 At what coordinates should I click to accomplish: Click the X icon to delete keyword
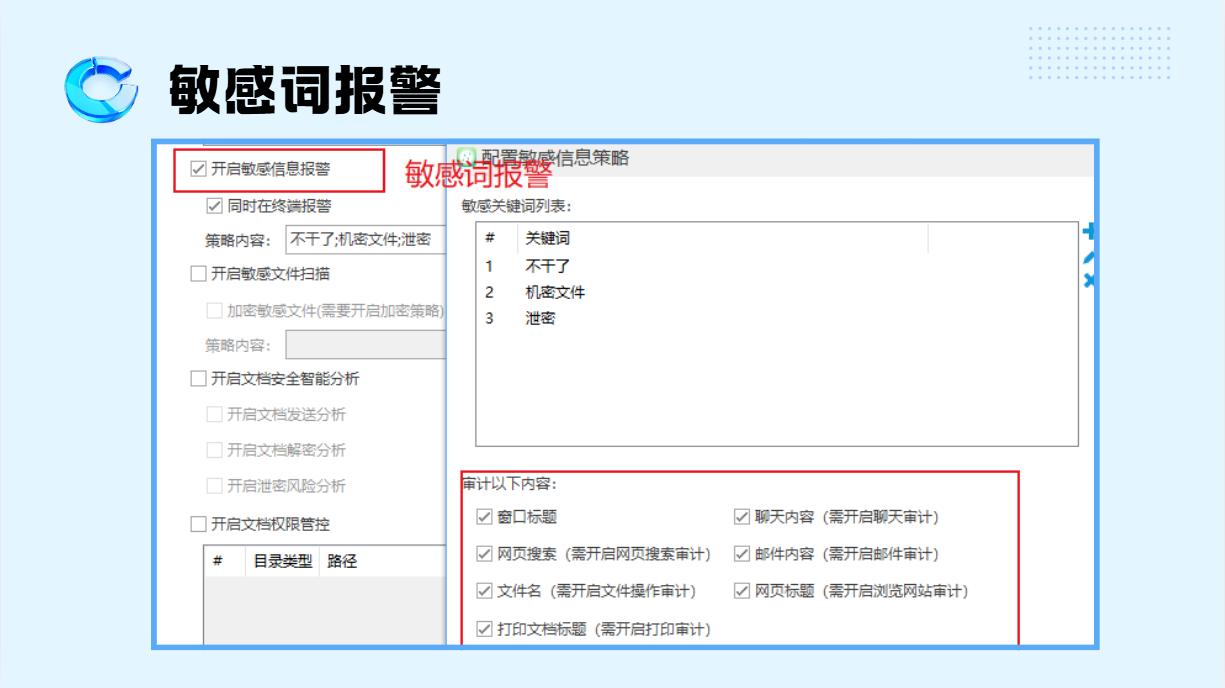[1090, 282]
